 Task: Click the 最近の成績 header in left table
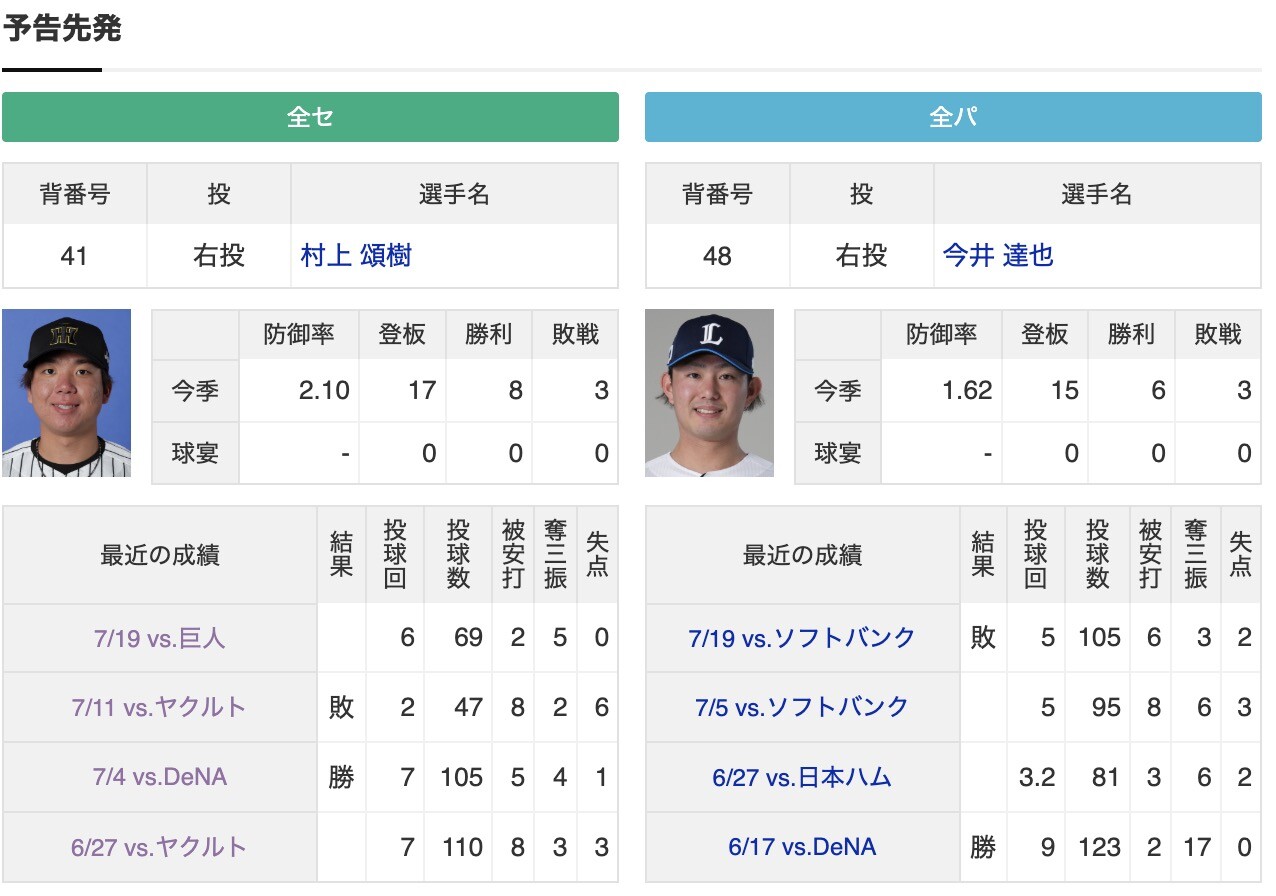(x=160, y=555)
